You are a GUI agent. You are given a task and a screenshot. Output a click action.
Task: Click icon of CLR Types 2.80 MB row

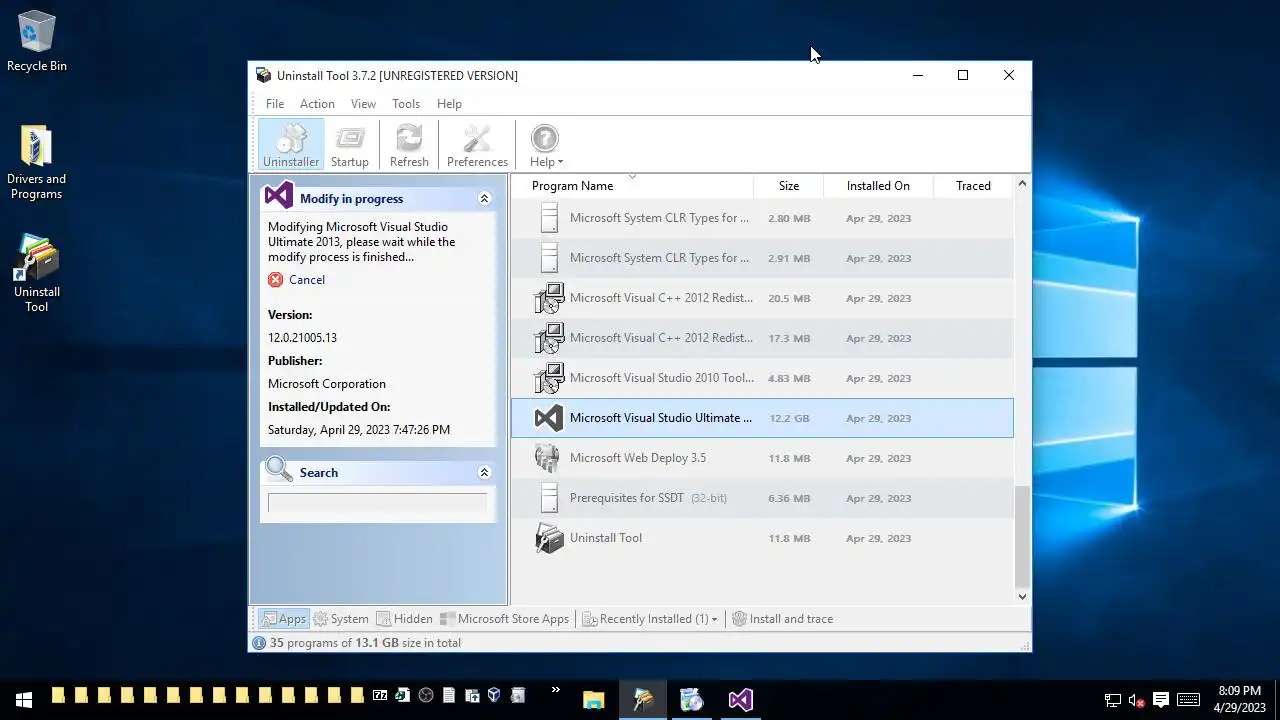coord(549,218)
